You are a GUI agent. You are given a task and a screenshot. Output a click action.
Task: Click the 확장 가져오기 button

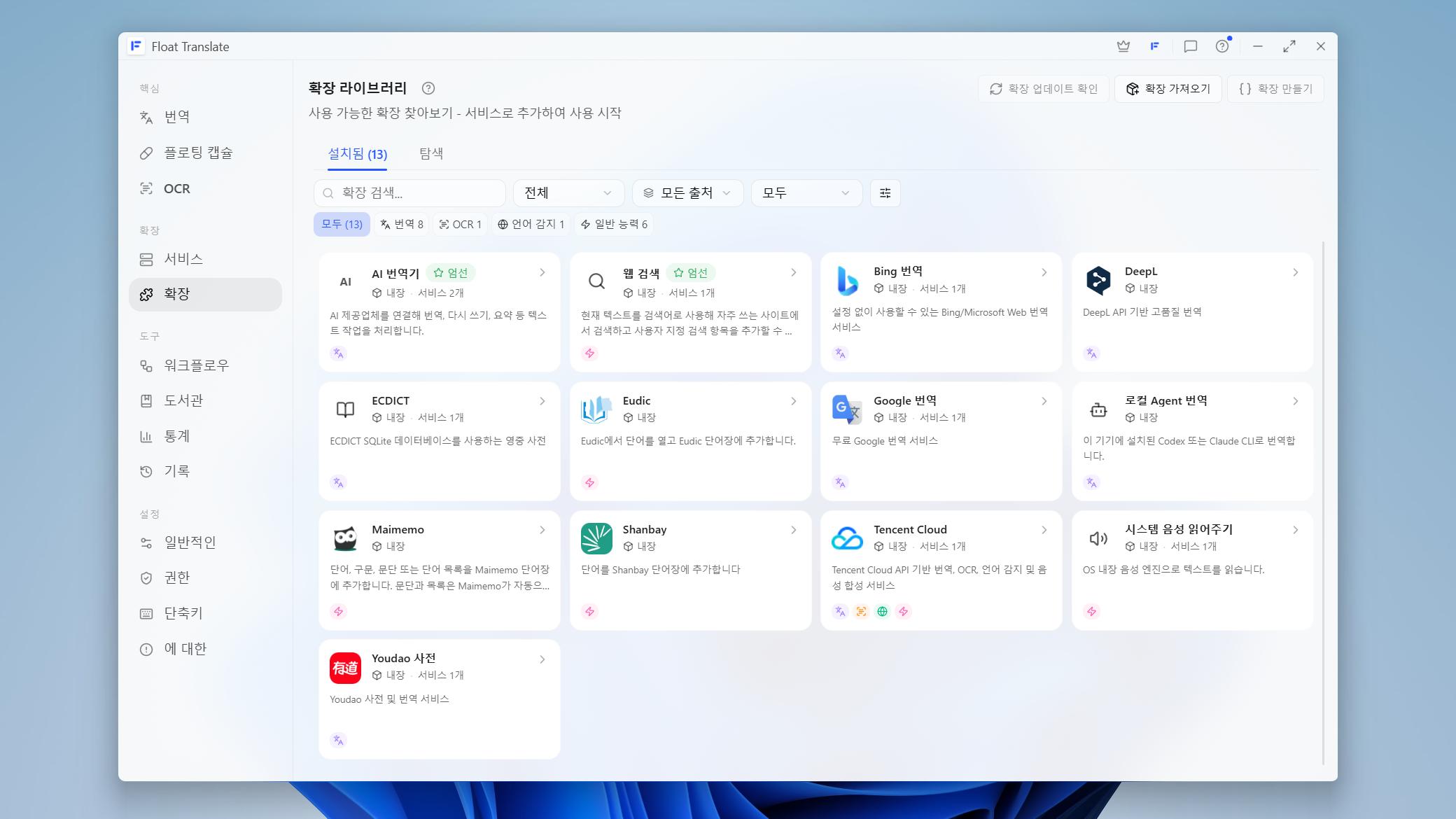[x=1168, y=89]
